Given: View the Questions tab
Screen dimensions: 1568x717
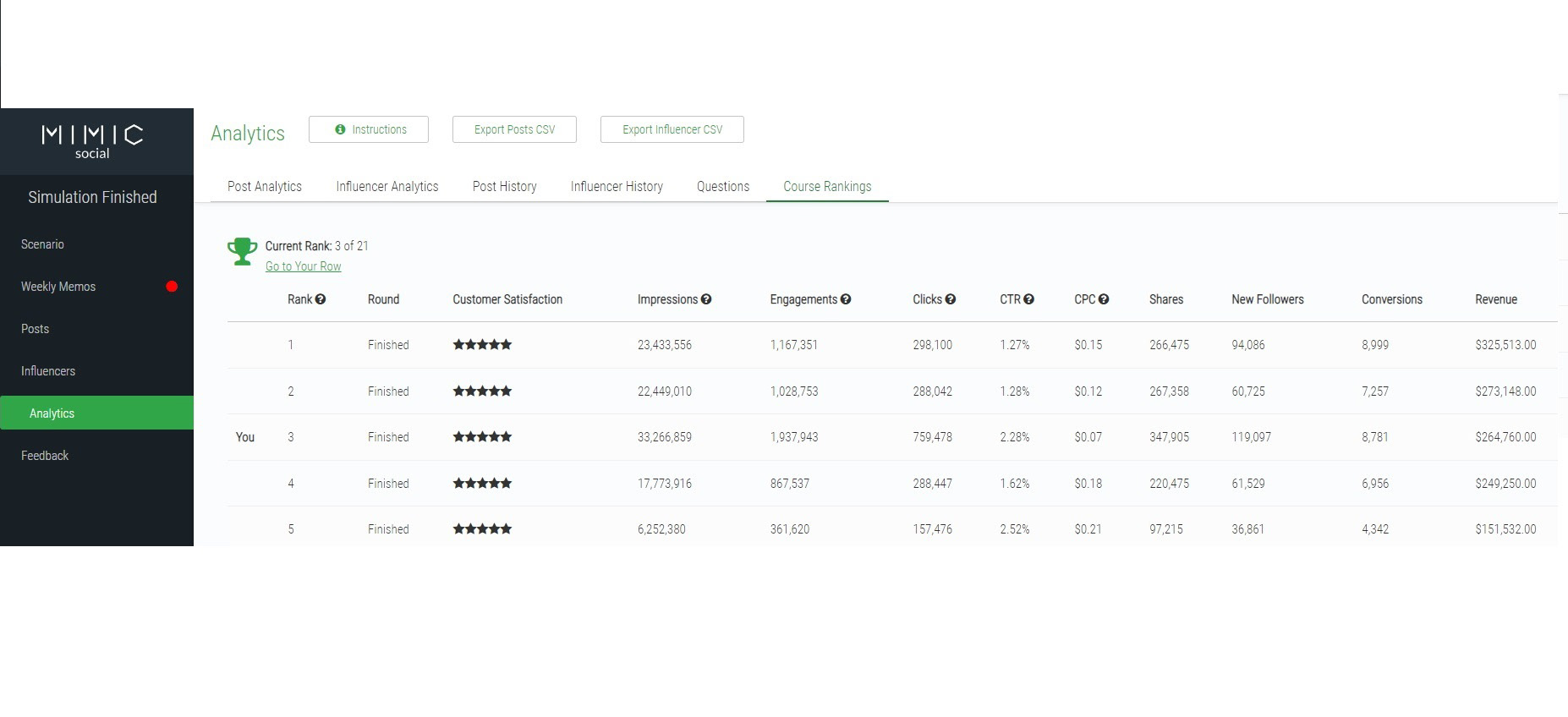Looking at the screenshot, I should [x=723, y=187].
